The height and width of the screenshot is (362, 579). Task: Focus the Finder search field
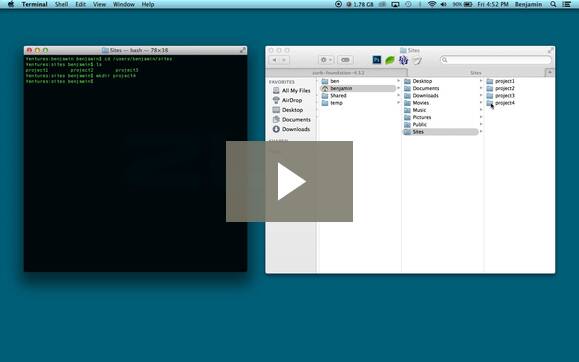coord(496,60)
